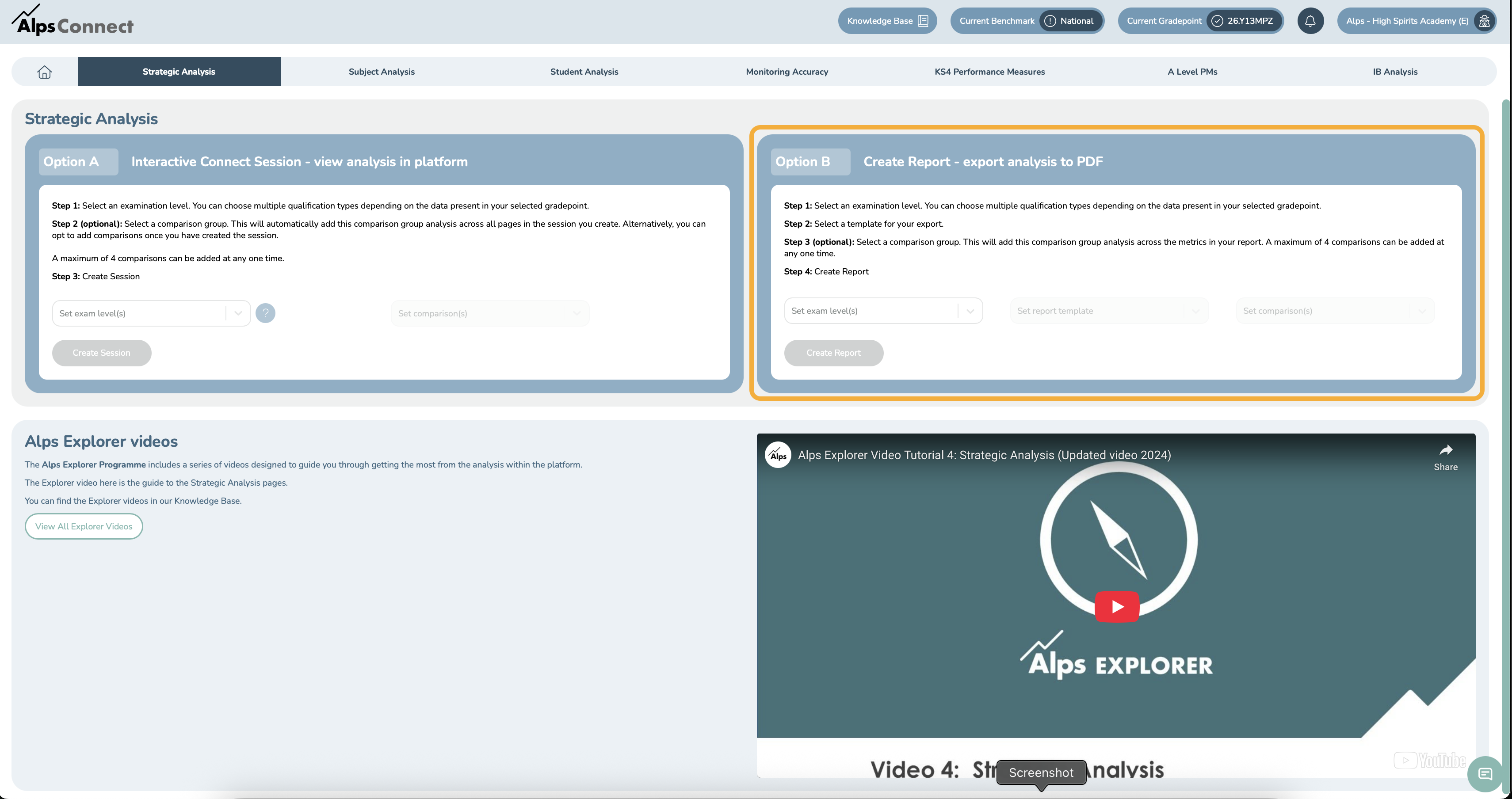1512x799 pixels.
Task: Click the Alps channel avatar on video
Action: pyautogui.click(x=778, y=455)
